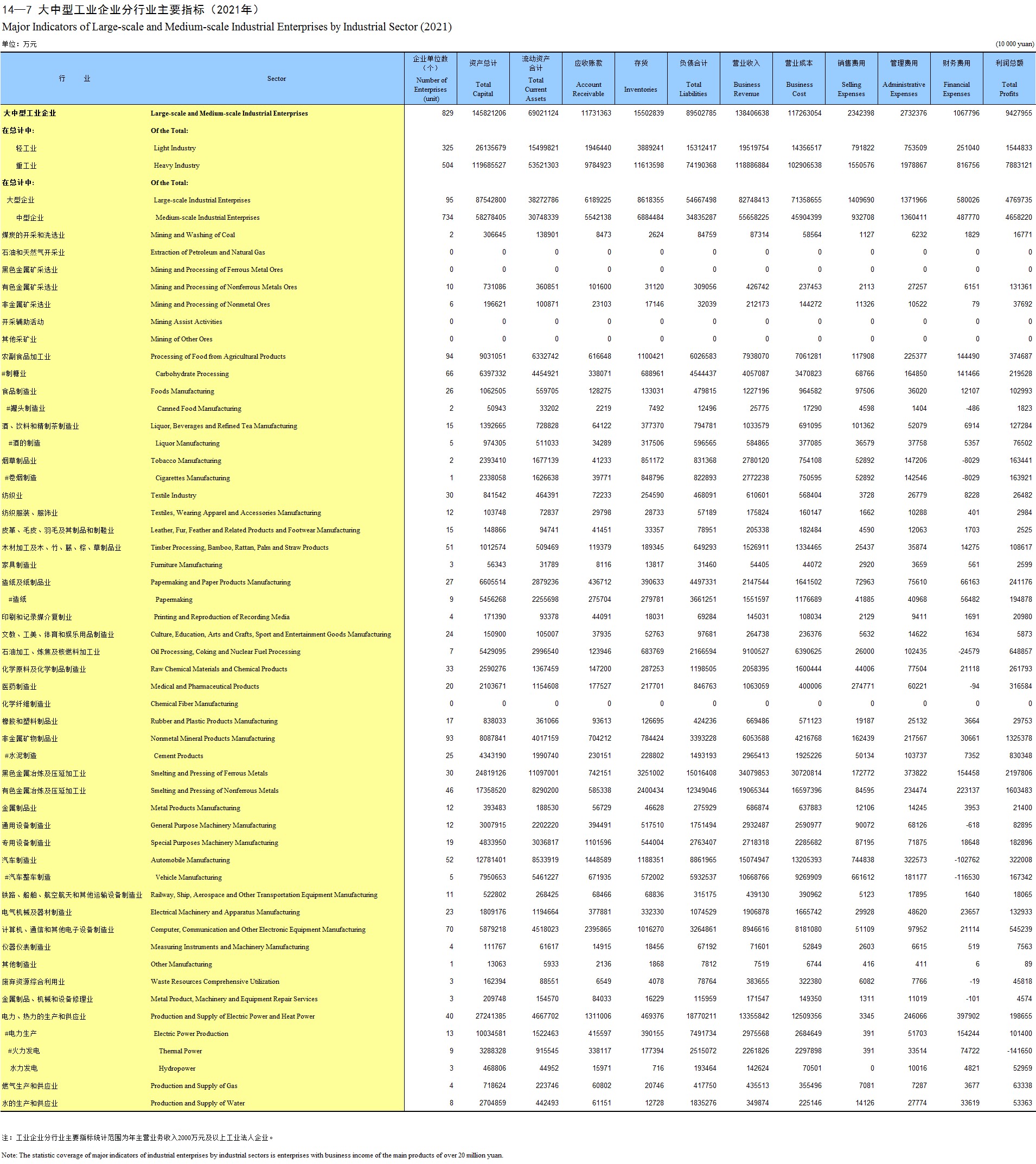This screenshot has width=1036, height=1164.
Task: Click the 'Other Manufacturing' label
Action: click(x=181, y=965)
